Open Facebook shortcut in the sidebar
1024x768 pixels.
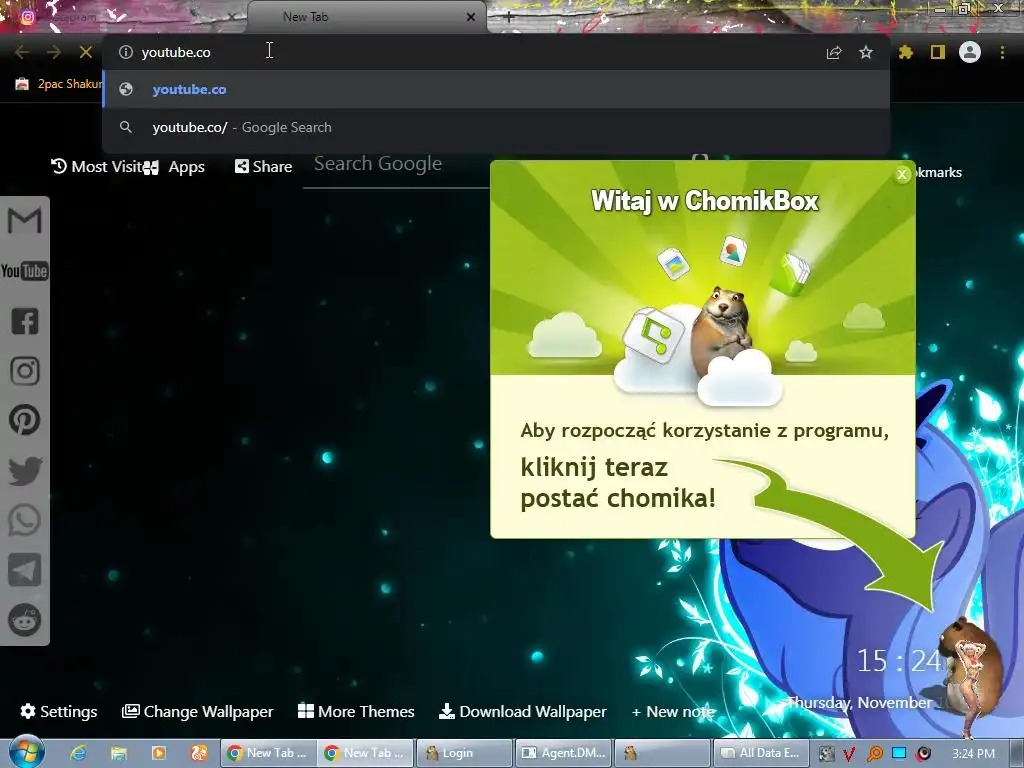click(25, 321)
